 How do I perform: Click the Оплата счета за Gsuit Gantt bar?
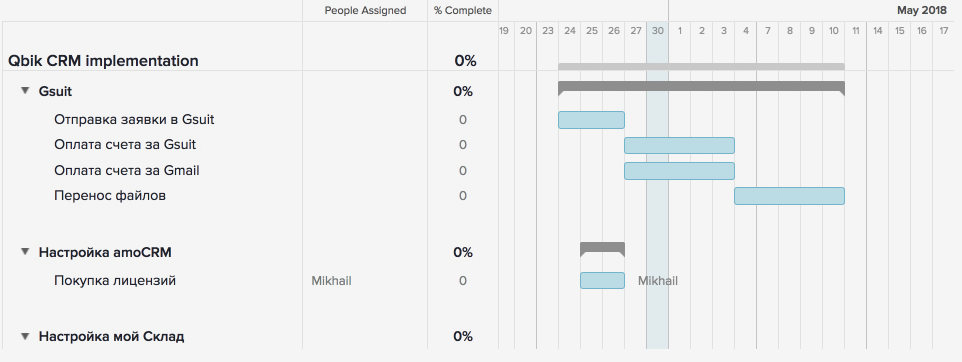(679, 145)
